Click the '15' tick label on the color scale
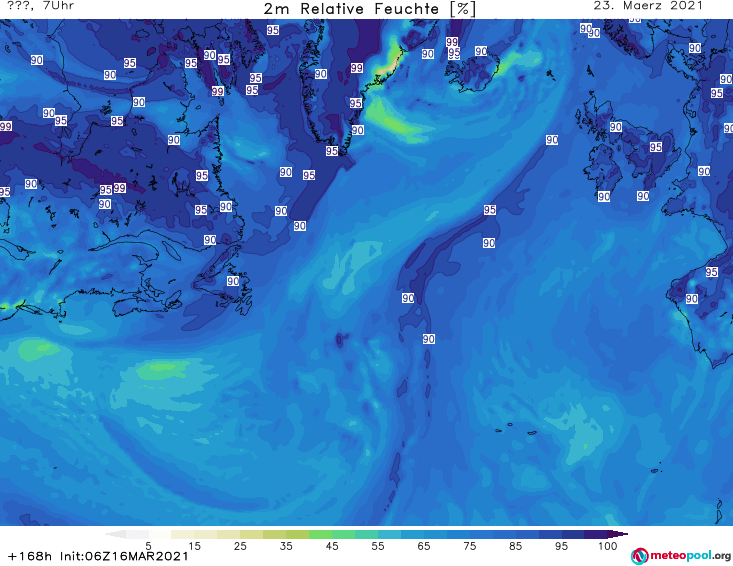 (194, 545)
